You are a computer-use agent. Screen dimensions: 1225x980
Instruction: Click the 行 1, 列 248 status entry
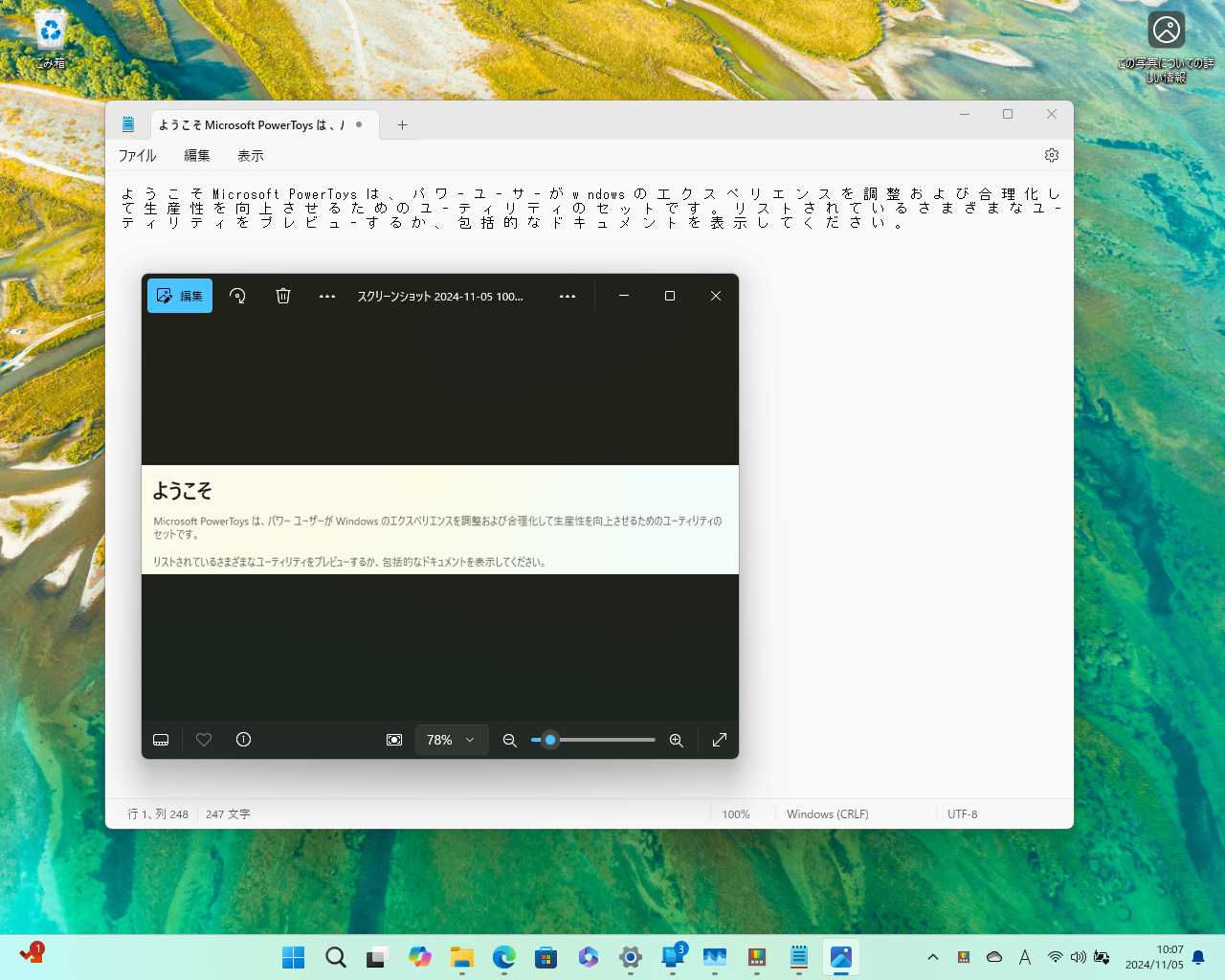tap(158, 814)
